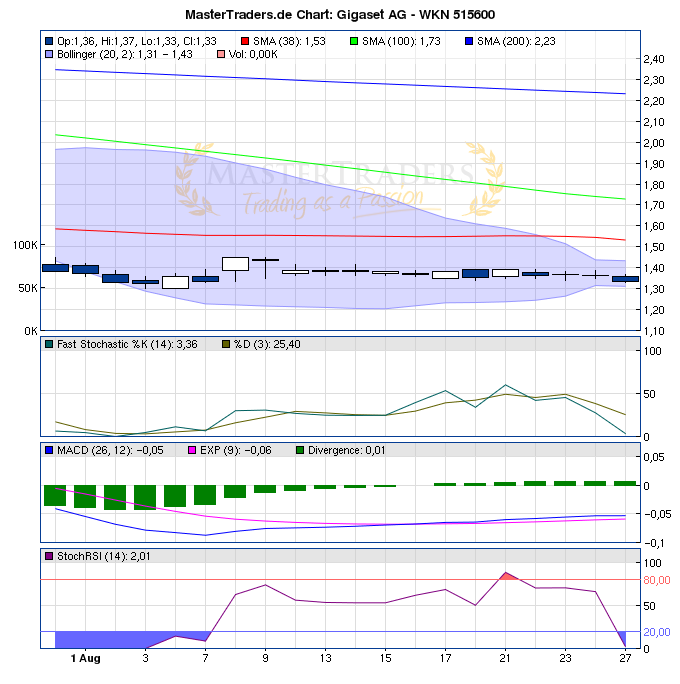Viewport: 680px width, 684px height.
Task: Click the '2,40' price axis label
Action: pyautogui.click(x=654, y=59)
